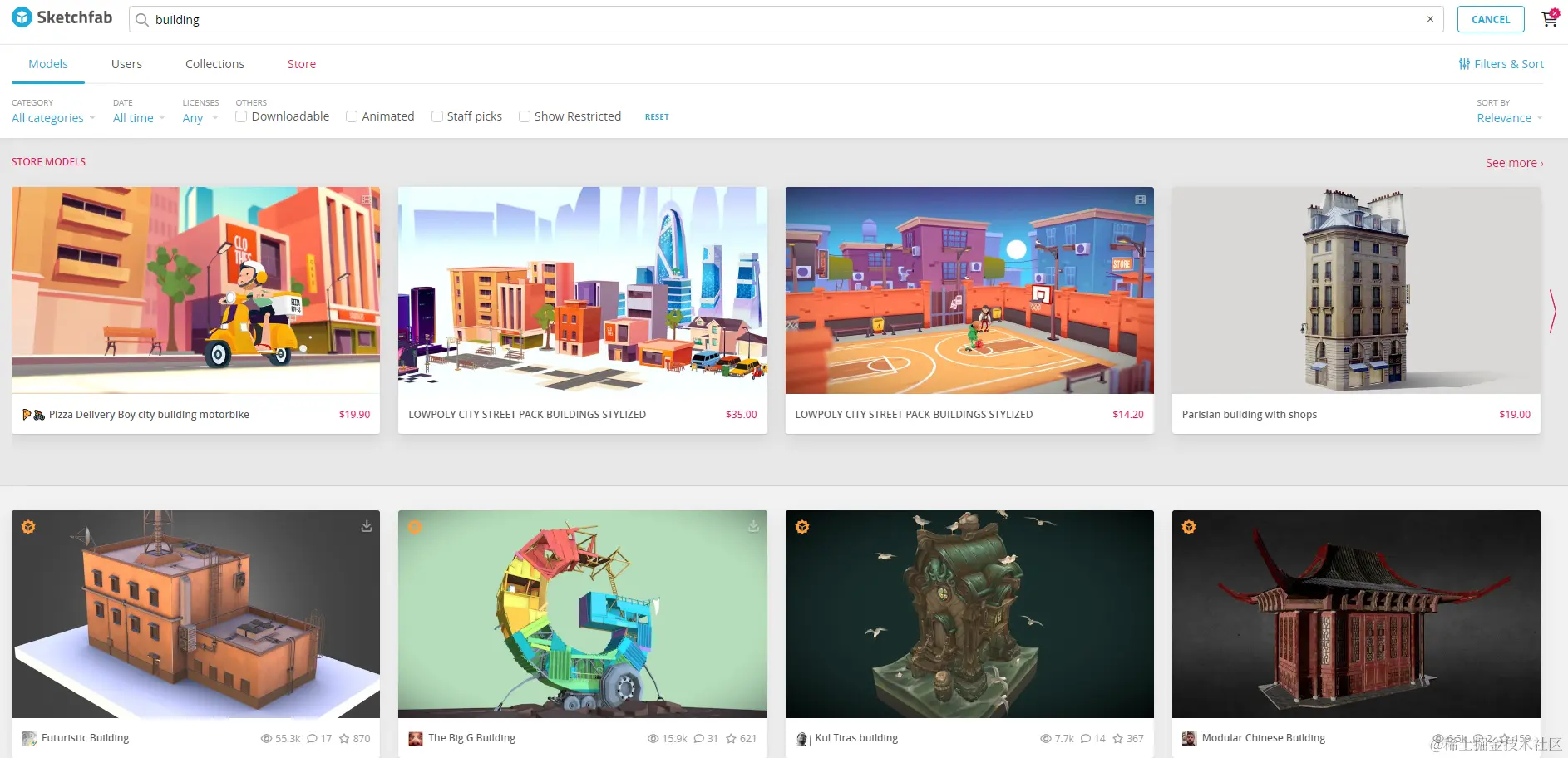Switch to the Models tab
The image size is (1568, 758).
tap(48, 64)
